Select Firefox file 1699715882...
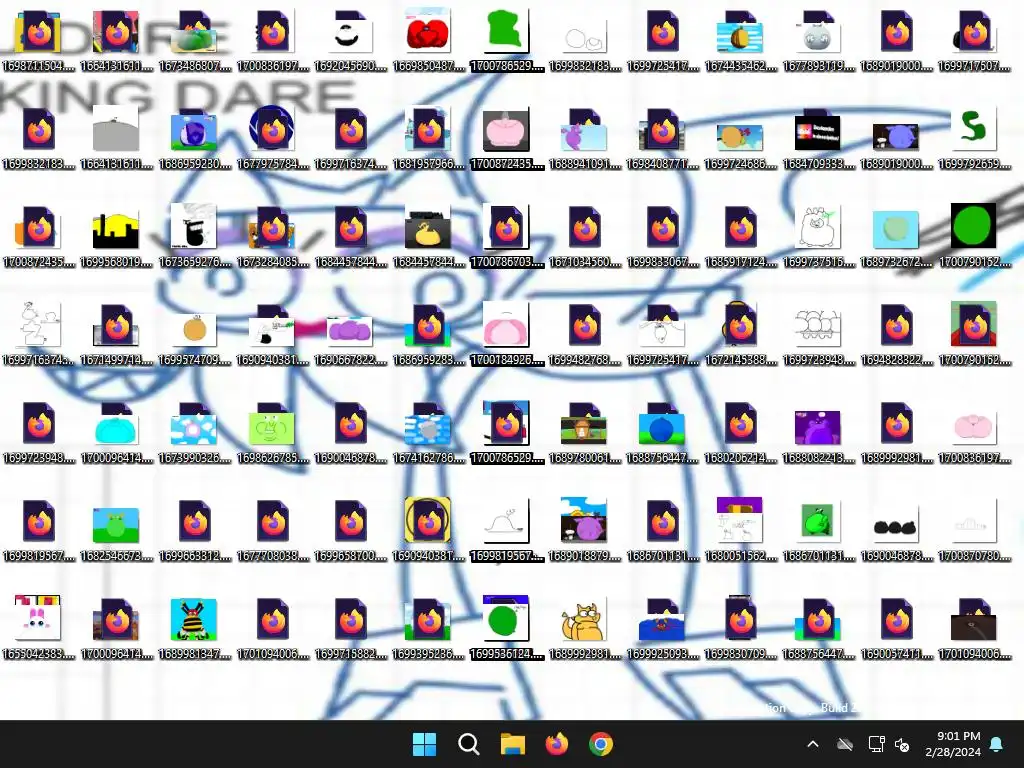1024x768 pixels. point(350,628)
